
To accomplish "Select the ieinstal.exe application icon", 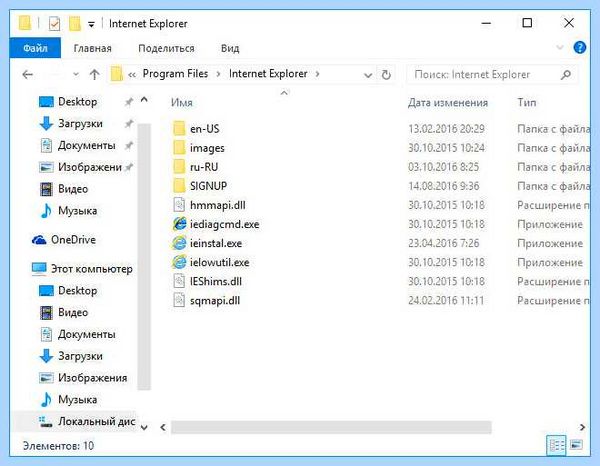I will point(179,243).
